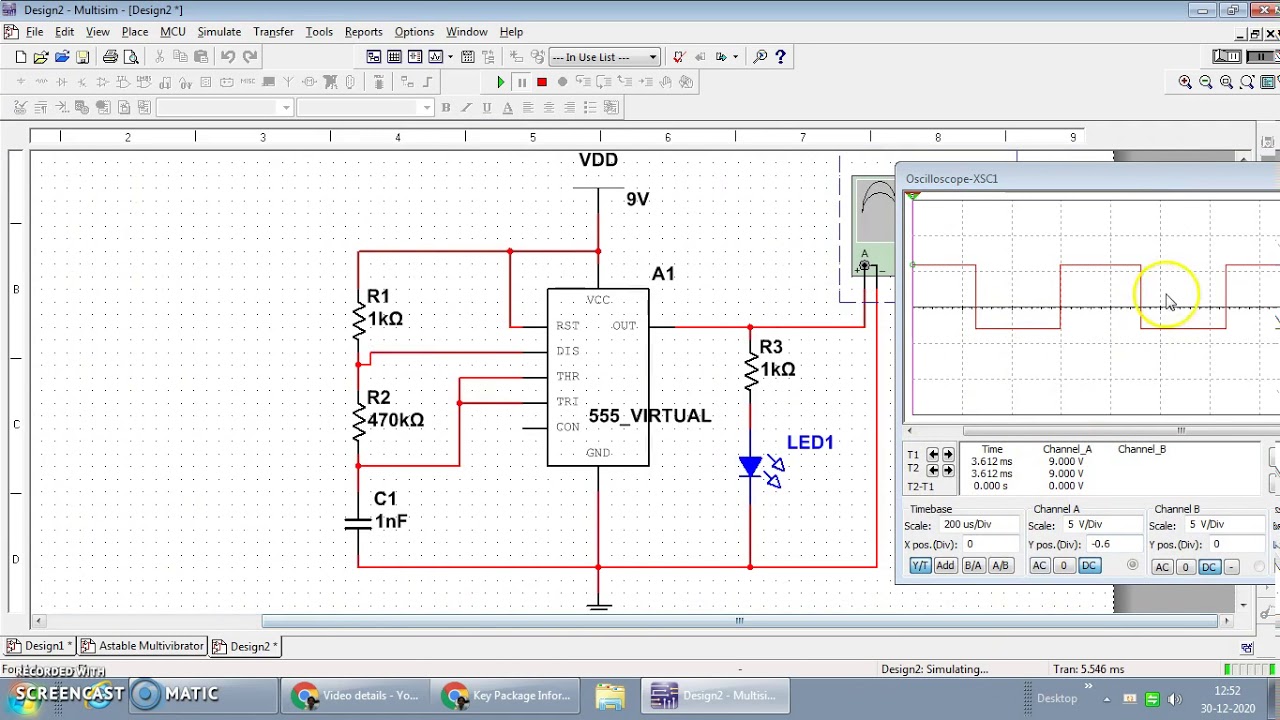Click the Timebase Scale field
The image size is (1280, 720).
click(980, 525)
